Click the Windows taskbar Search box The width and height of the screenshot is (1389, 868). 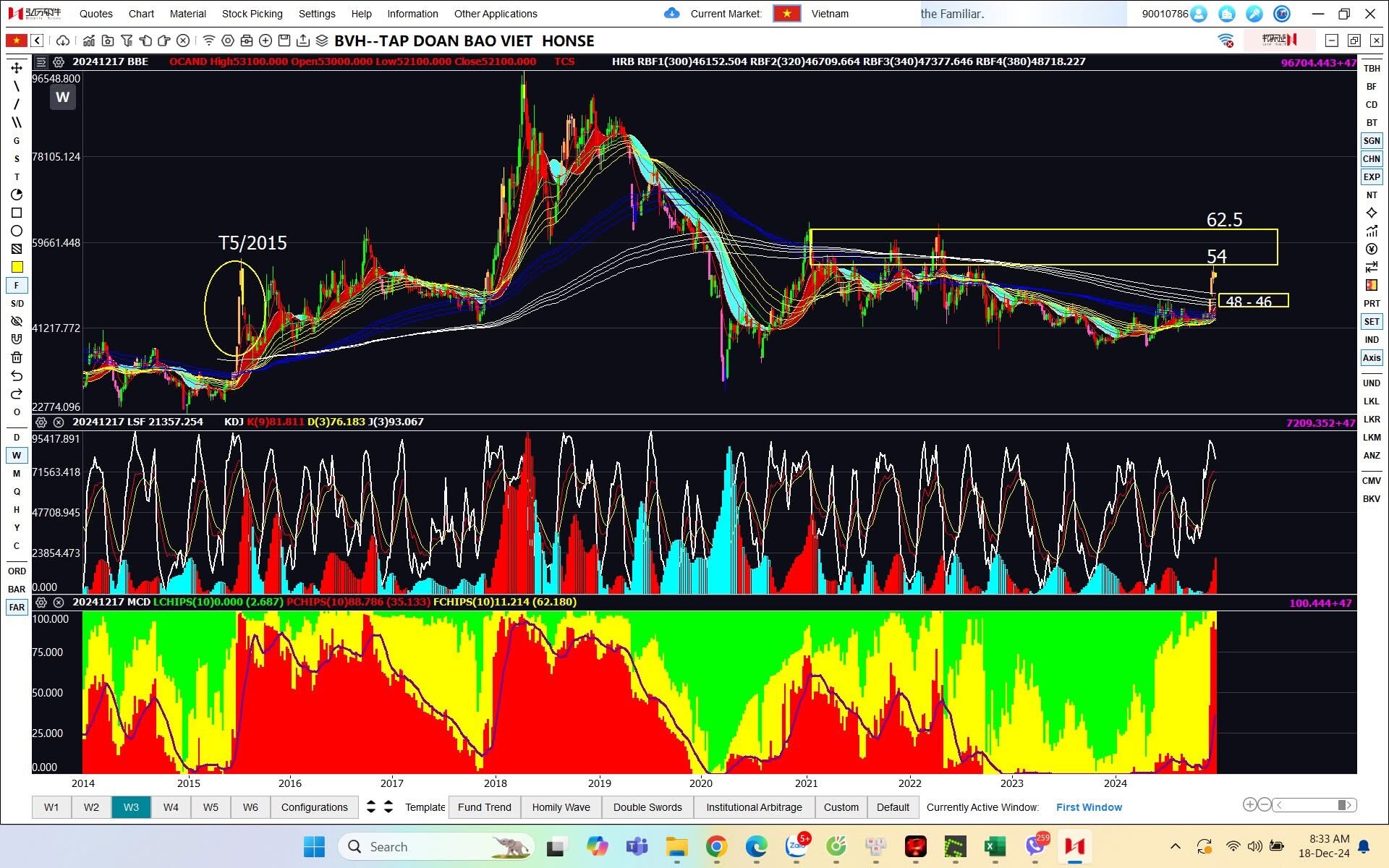coord(436,846)
